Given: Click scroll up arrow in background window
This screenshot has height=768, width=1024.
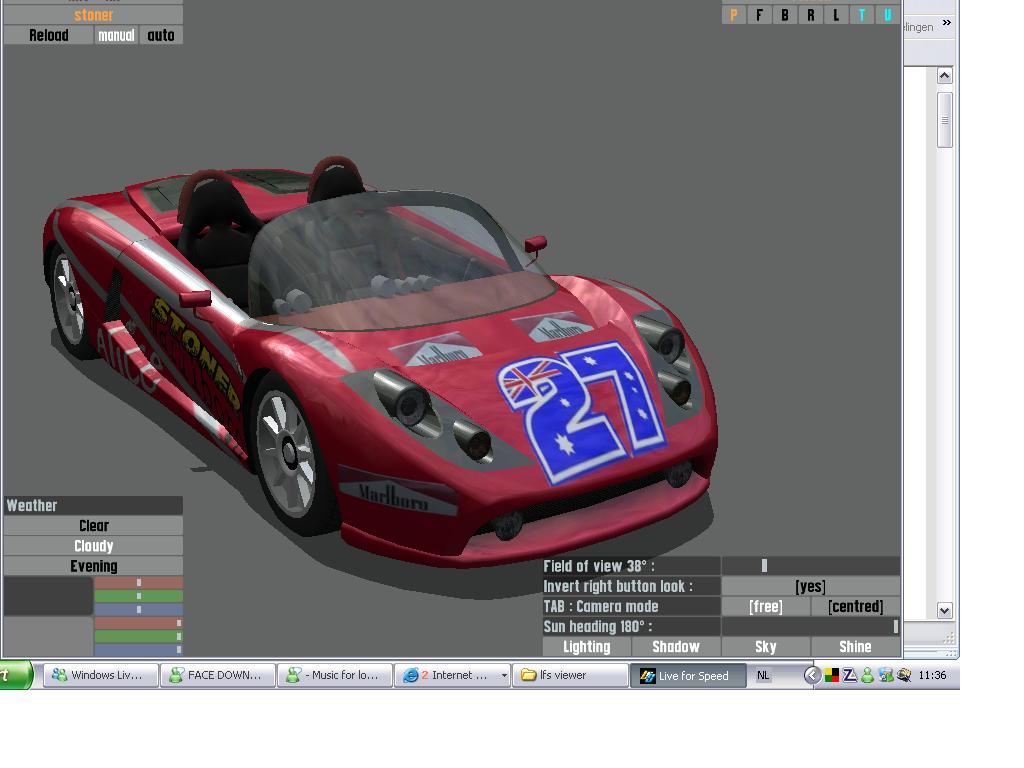Looking at the screenshot, I should (x=944, y=76).
